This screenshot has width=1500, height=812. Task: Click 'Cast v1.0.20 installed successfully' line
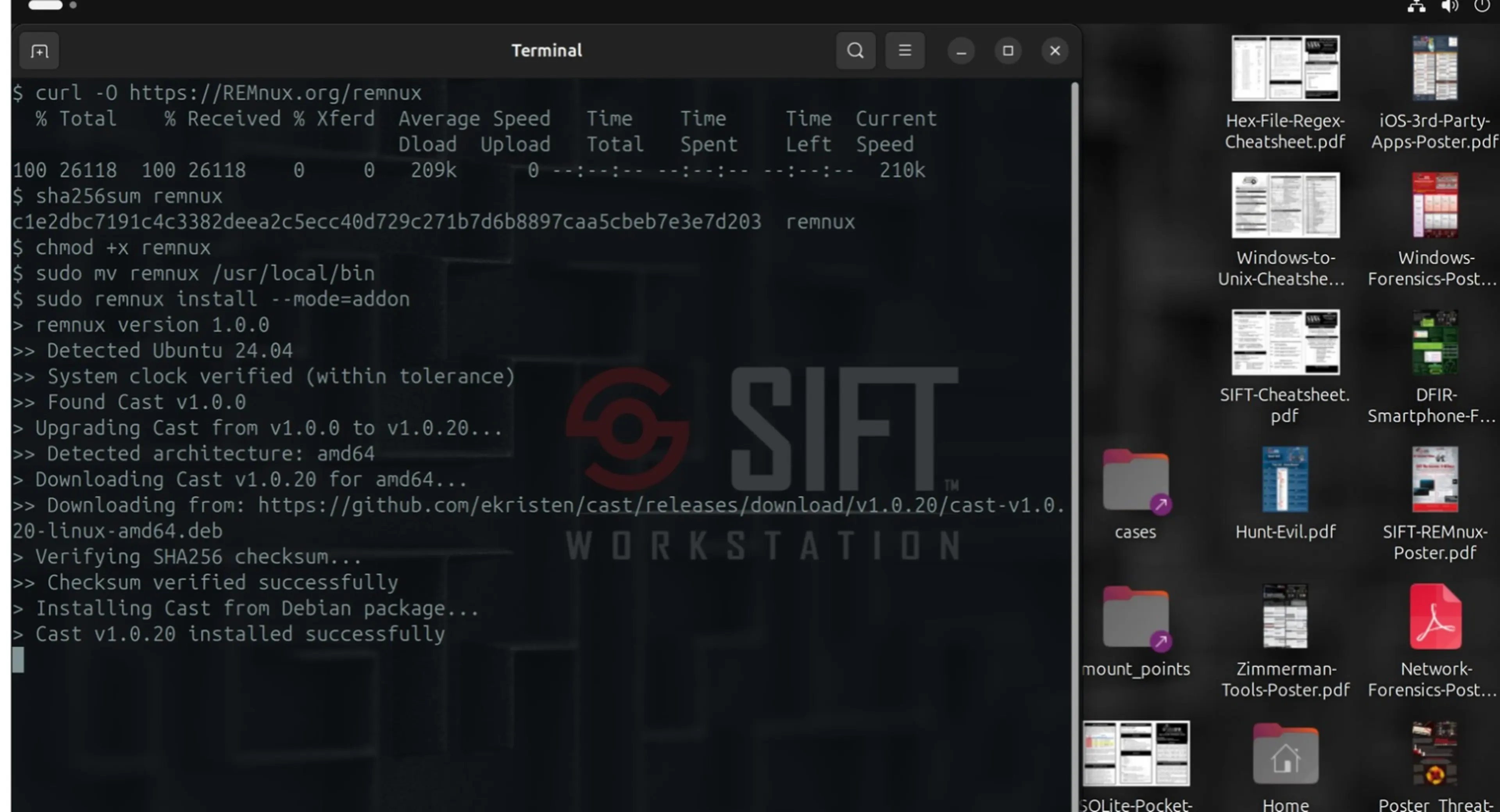[x=229, y=634]
